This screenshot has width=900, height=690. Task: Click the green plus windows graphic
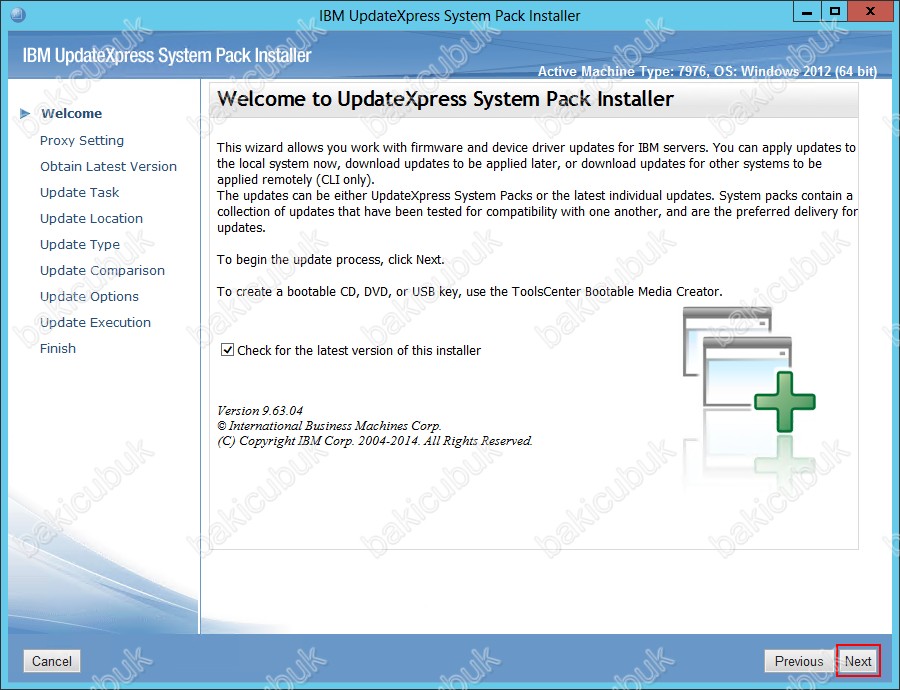[x=749, y=370]
